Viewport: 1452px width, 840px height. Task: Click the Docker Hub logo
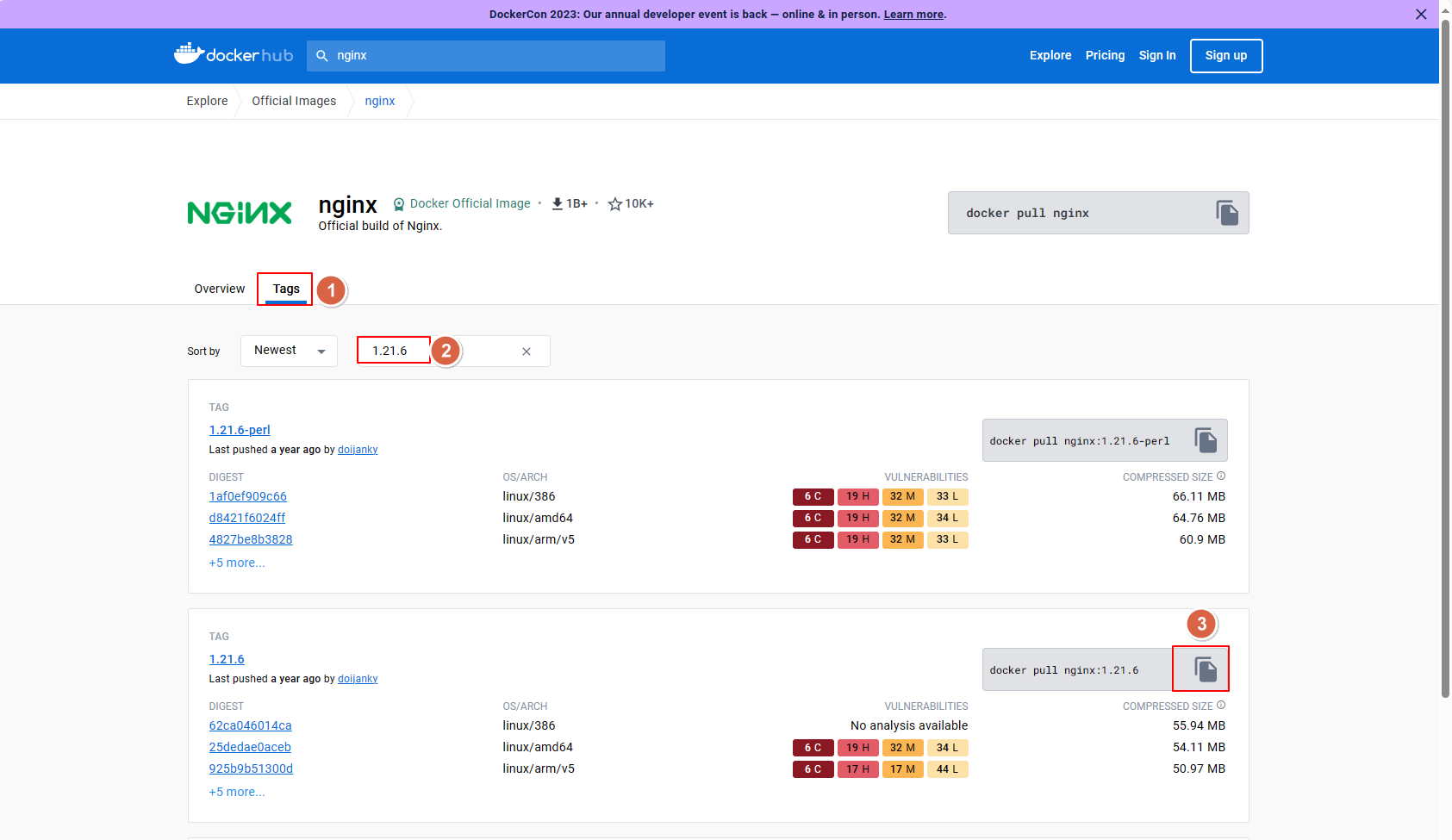[x=234, y=55]
